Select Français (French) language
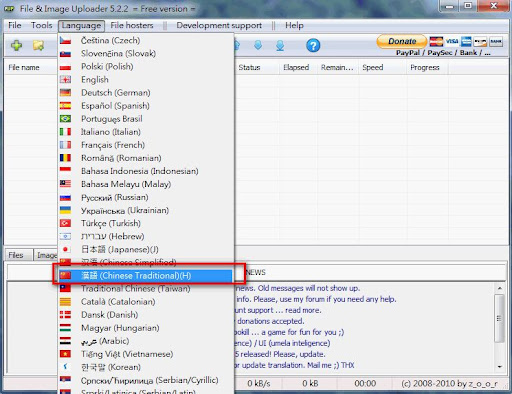 click(146, 145)
